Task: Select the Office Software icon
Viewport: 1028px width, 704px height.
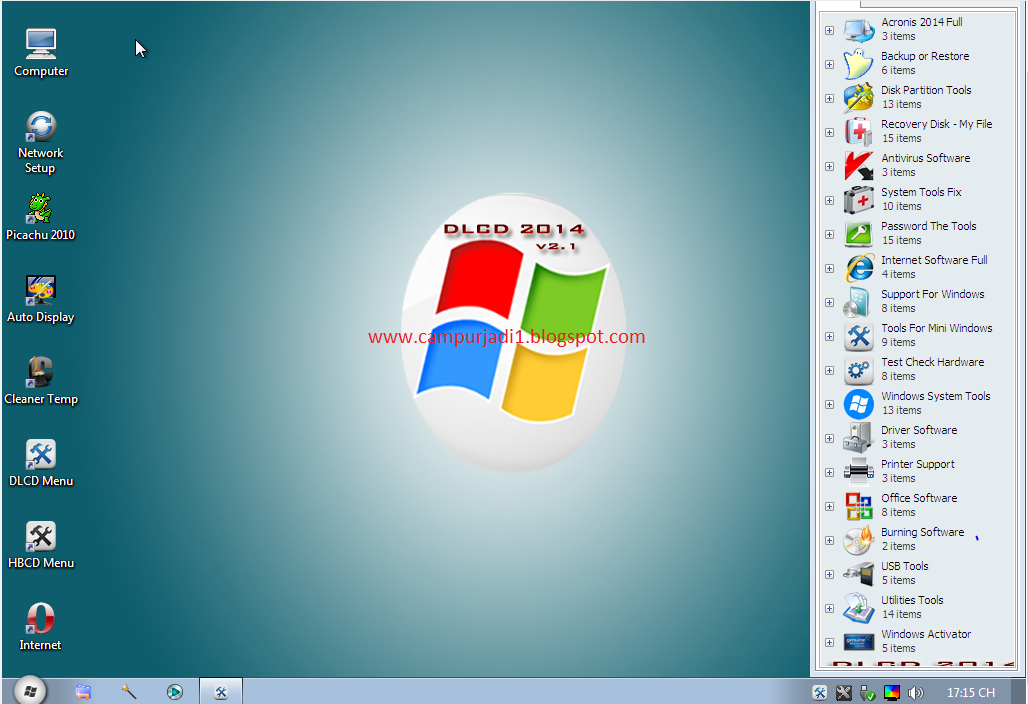Action: 859,507
